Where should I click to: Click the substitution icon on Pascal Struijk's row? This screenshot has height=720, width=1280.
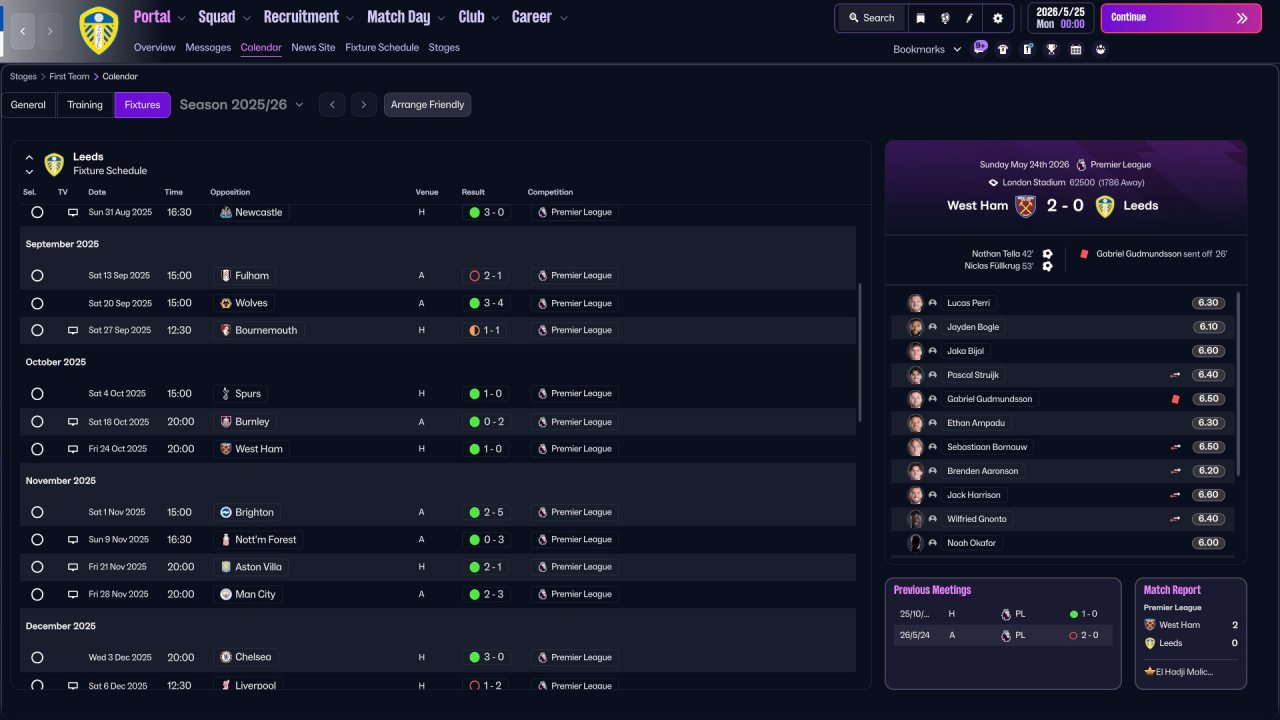[x=1175, y=375]
